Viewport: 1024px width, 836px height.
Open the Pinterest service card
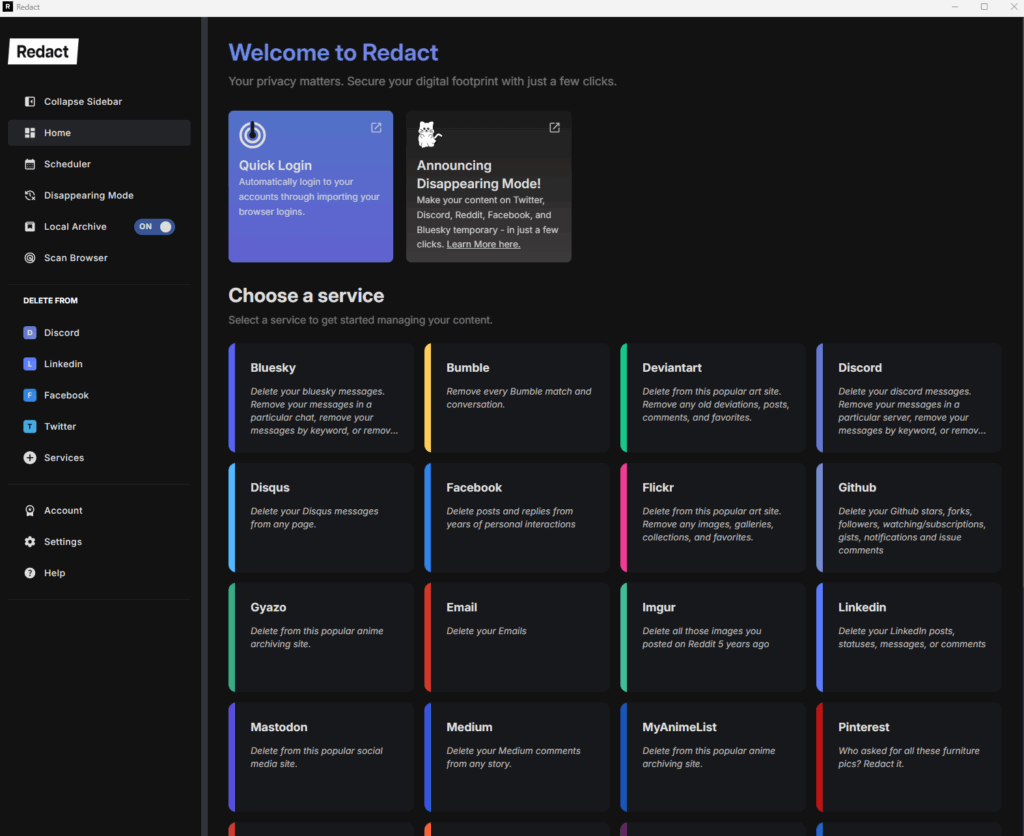tap(909, 756)
